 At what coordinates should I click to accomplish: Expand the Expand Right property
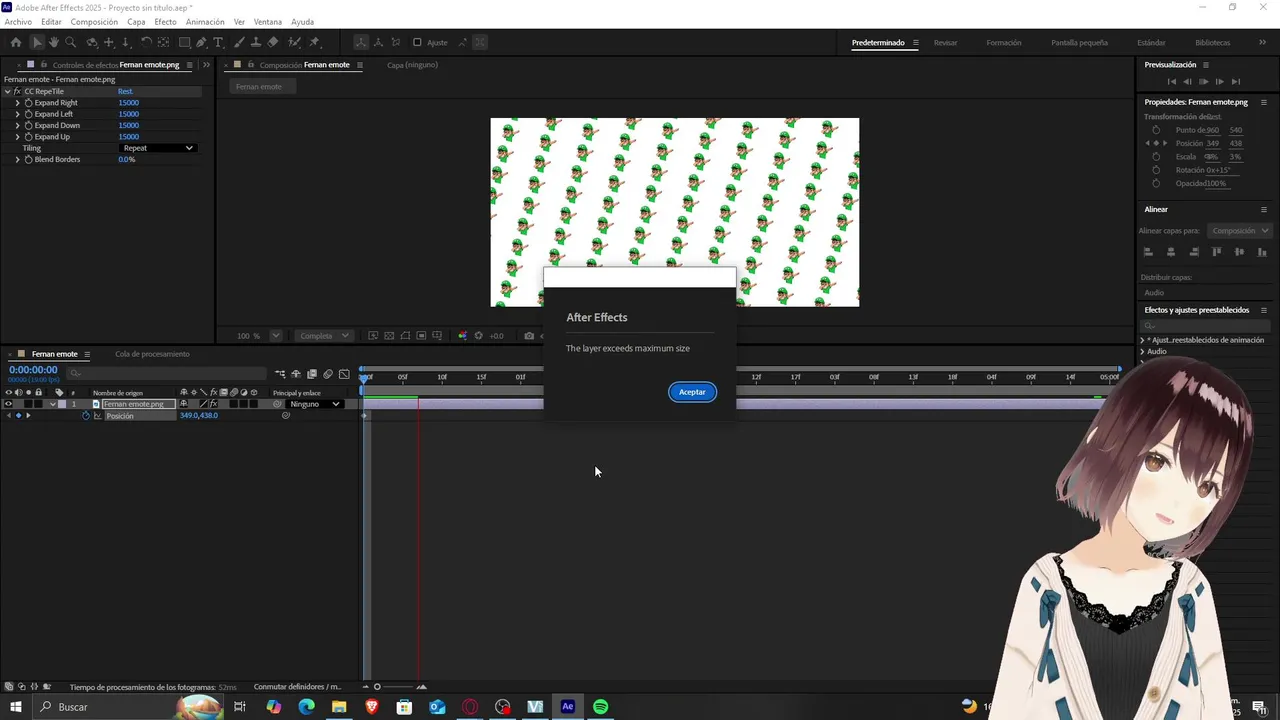17,103
